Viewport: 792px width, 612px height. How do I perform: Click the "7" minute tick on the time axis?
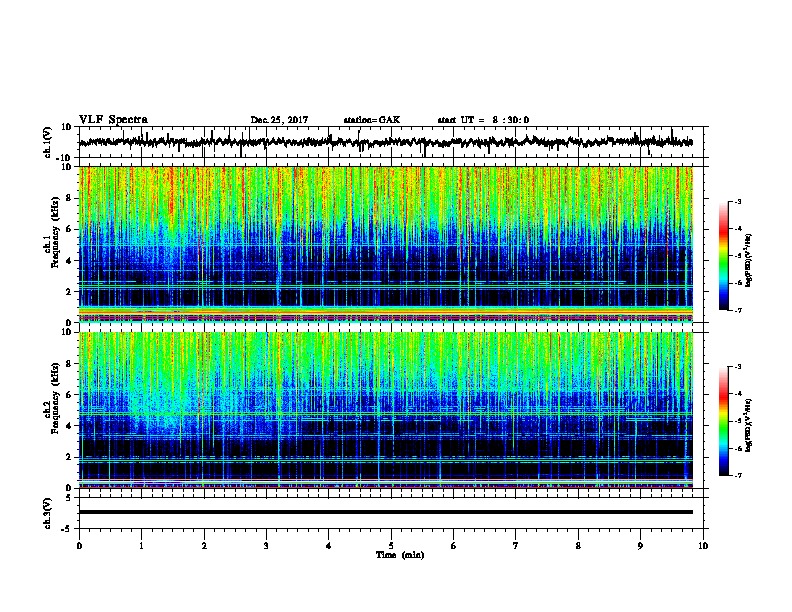point(516,546)
